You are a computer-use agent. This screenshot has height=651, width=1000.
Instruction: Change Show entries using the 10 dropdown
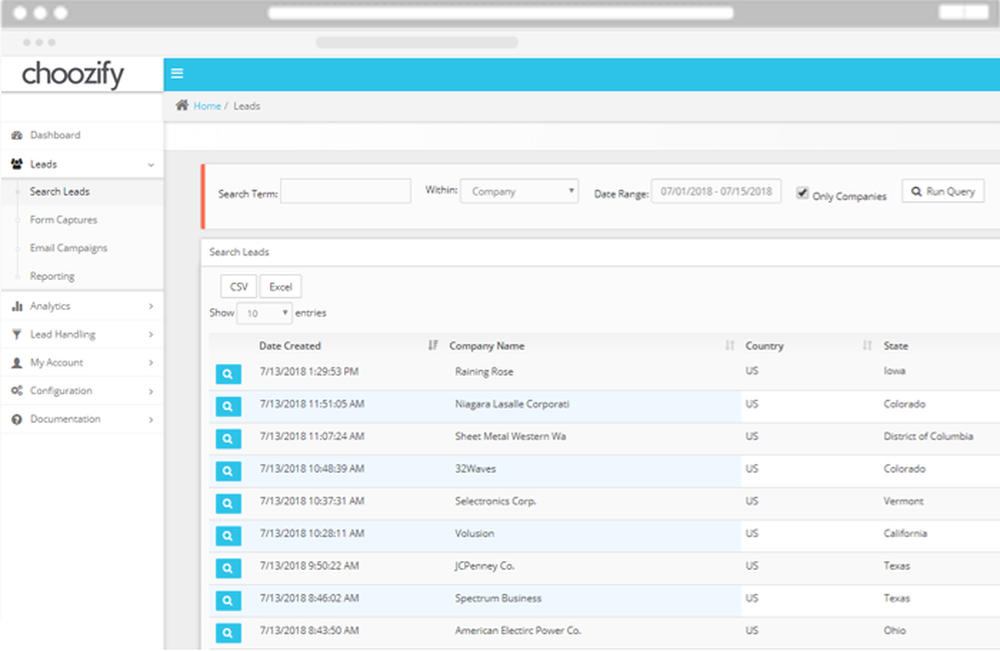[263, 313]
